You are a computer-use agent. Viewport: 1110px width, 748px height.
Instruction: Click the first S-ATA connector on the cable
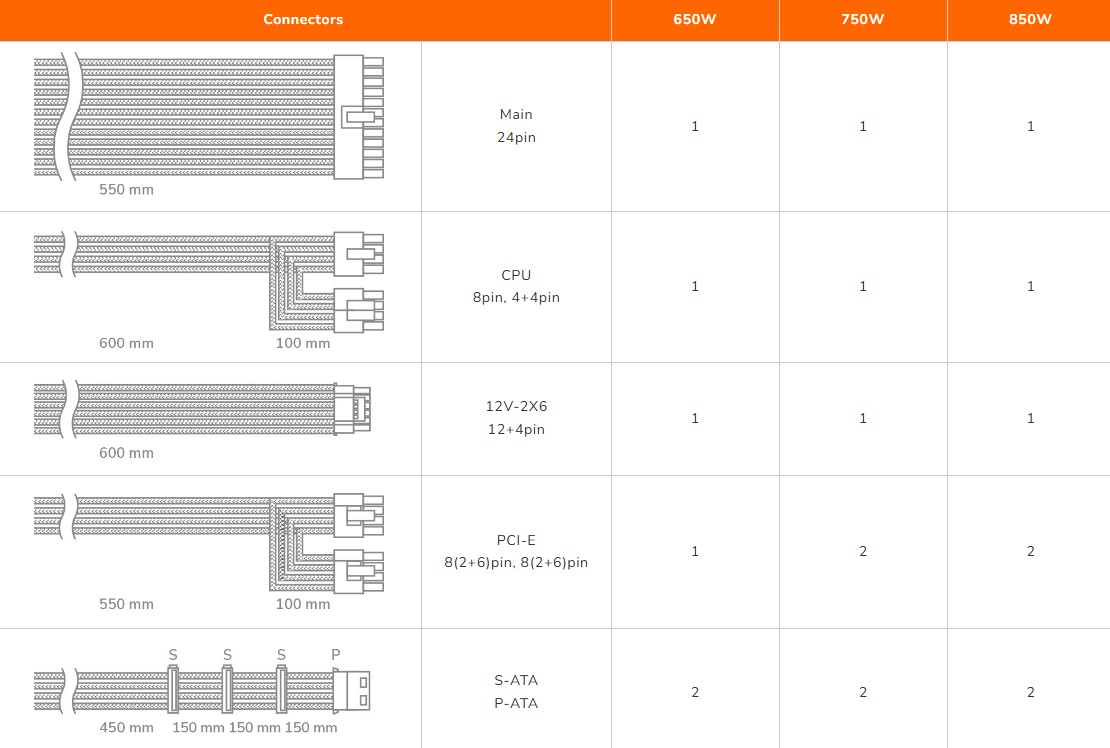[x=174, y=691]
